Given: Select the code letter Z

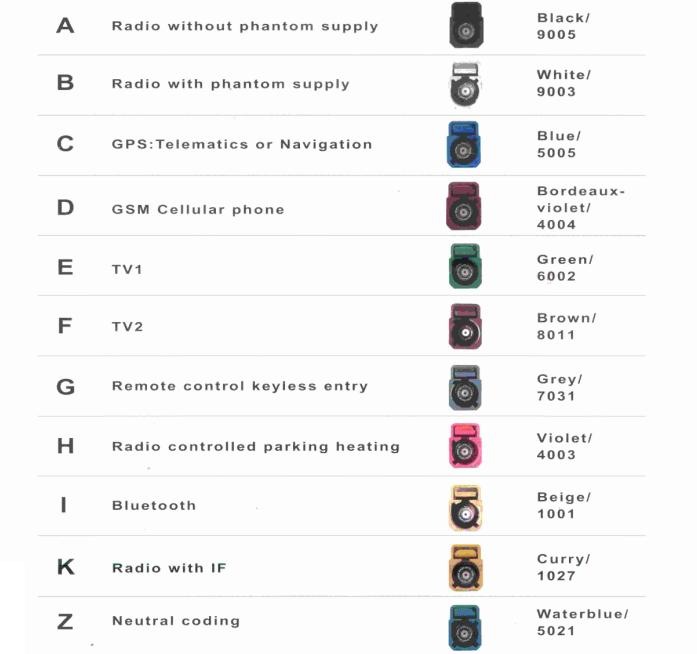Looking at the screenshot, I should (x=65, y=622).
